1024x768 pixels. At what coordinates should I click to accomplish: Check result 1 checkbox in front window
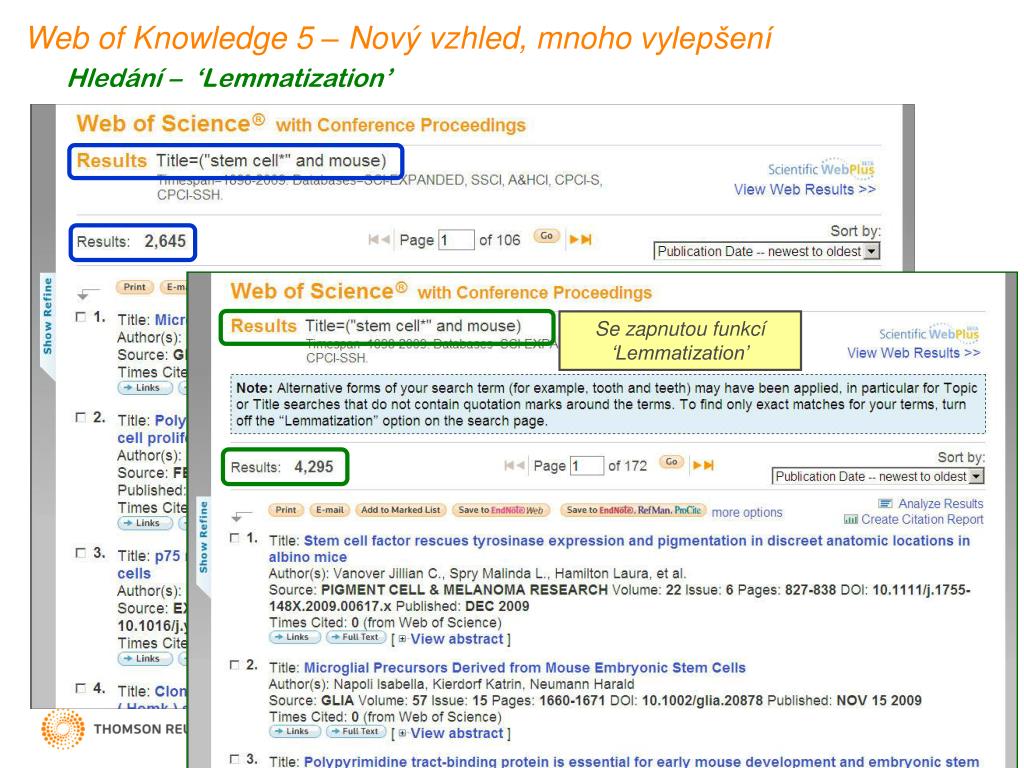234,537
